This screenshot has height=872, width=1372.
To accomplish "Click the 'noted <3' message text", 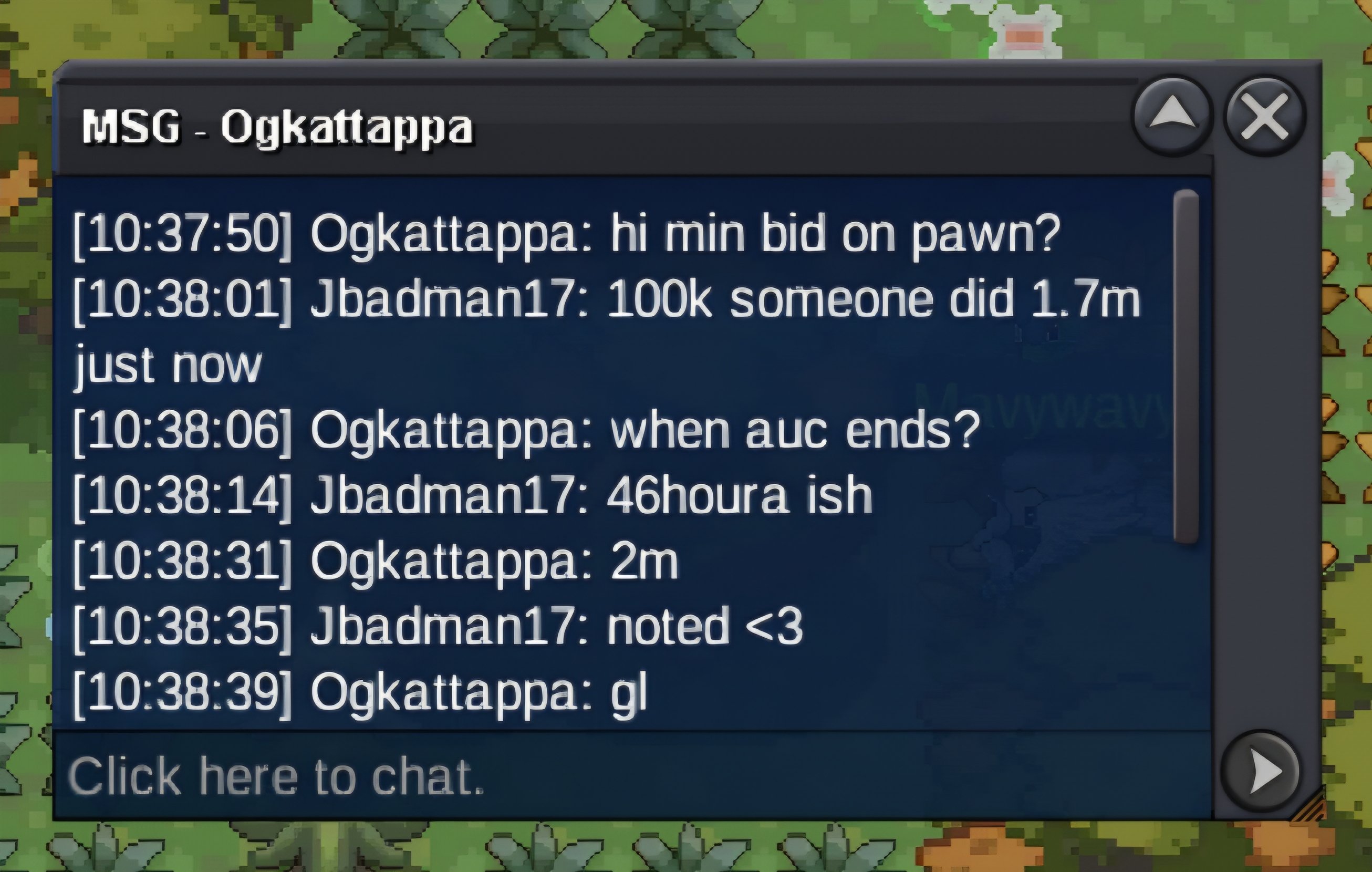I will point(704,627).
